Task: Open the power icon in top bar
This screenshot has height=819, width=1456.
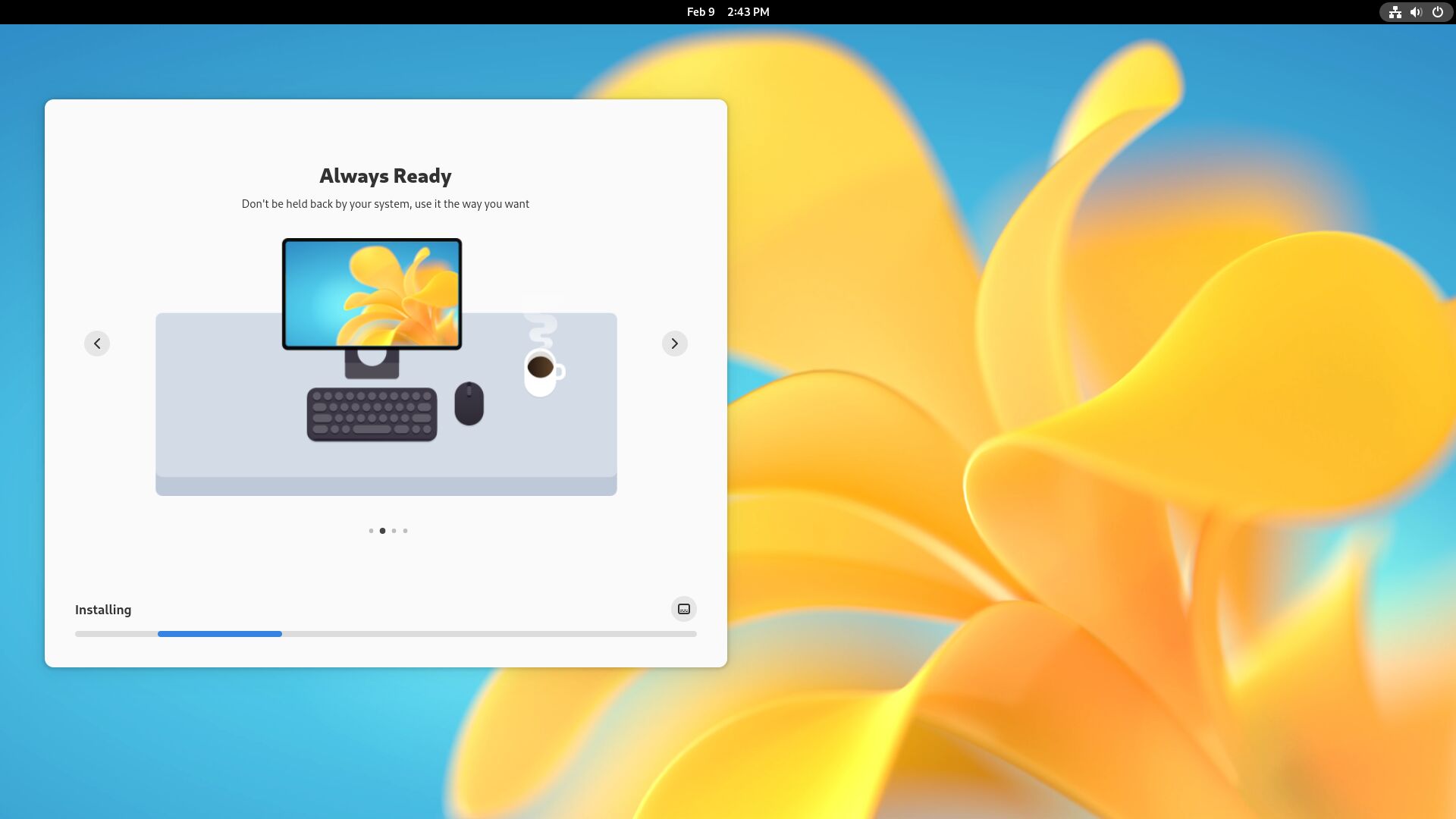Action: [x=1437, y=12]
